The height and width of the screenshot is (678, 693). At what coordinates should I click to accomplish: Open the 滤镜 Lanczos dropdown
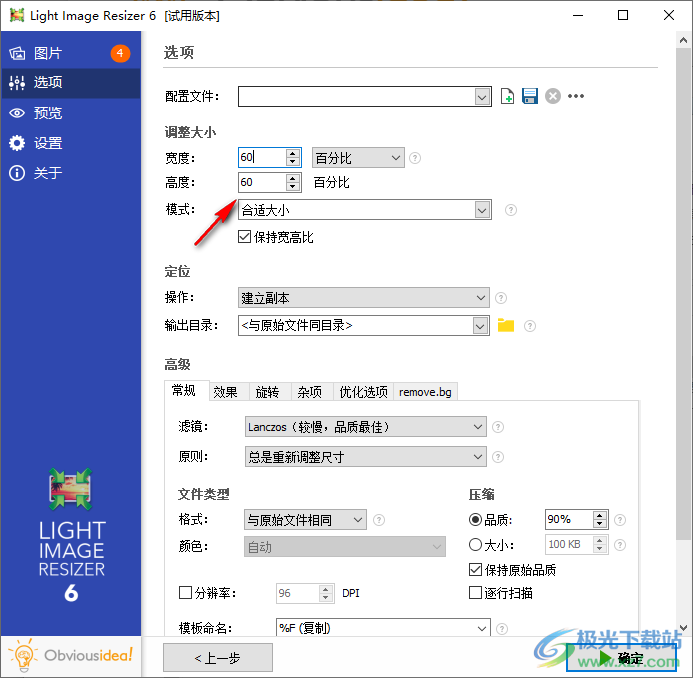click(366, 427)
